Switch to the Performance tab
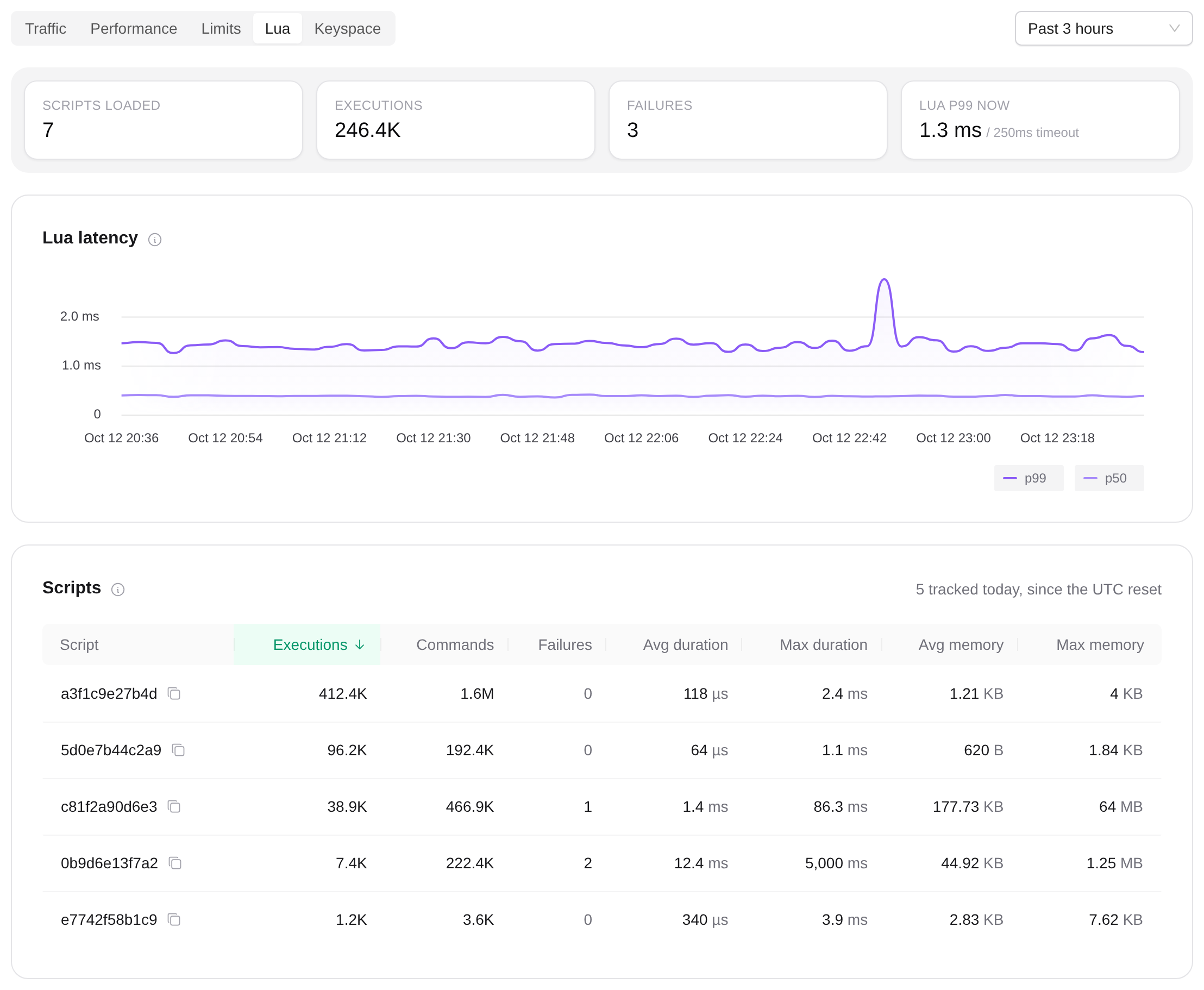1204x990 pixels. click(134, 28)
